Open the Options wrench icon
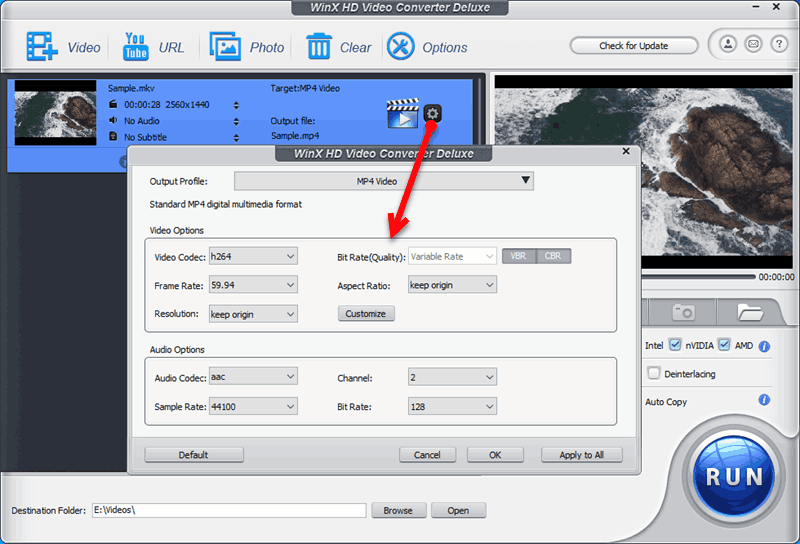This screenshot has width=800, height=544. point(401,46)
